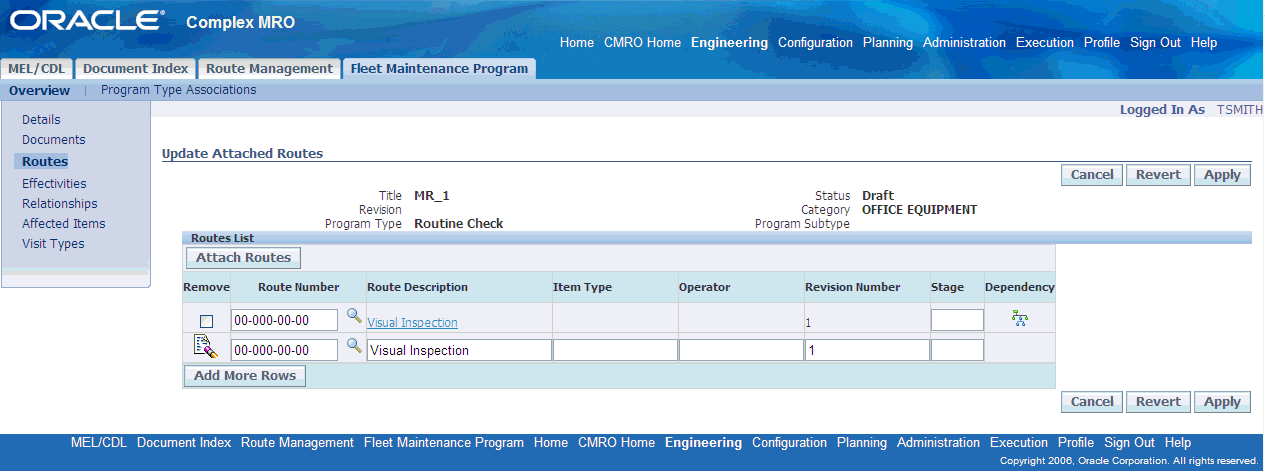Switch to the MEL/CDL tab
Screen dimensions: 1265x472
(37, 68)
